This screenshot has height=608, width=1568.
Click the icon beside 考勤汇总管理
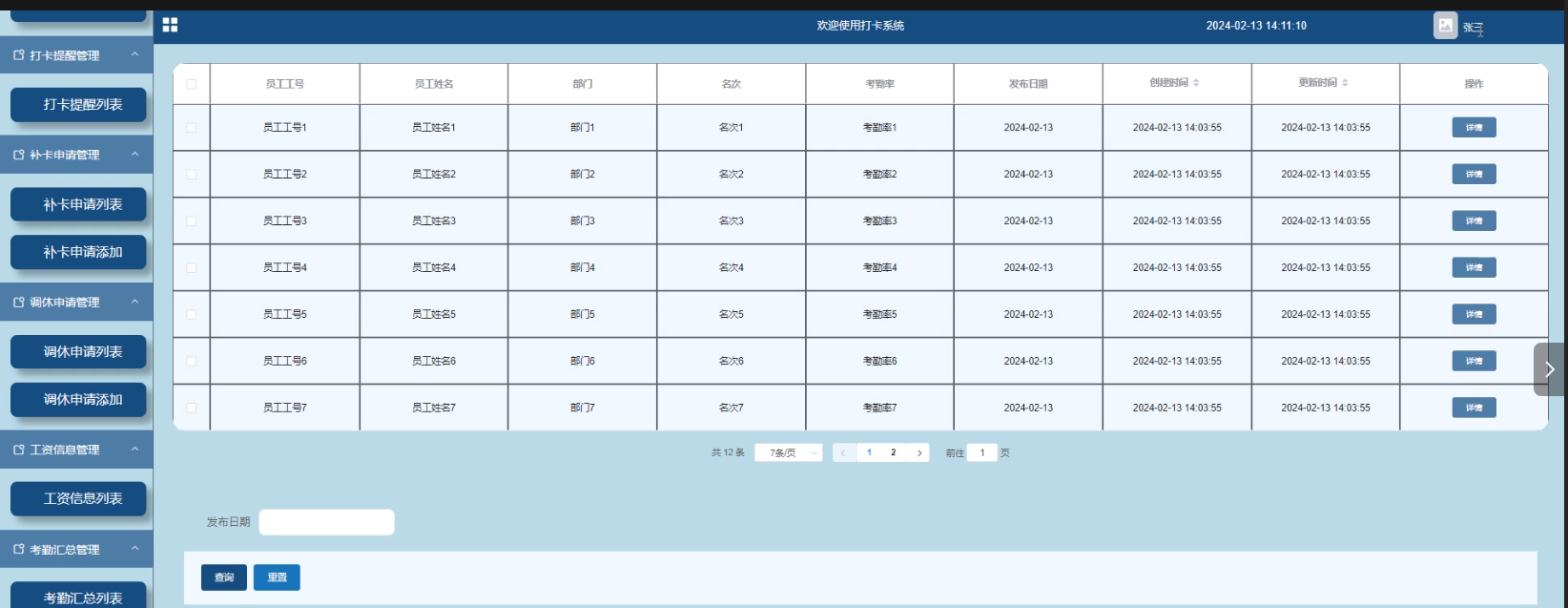tap(18, 549)
